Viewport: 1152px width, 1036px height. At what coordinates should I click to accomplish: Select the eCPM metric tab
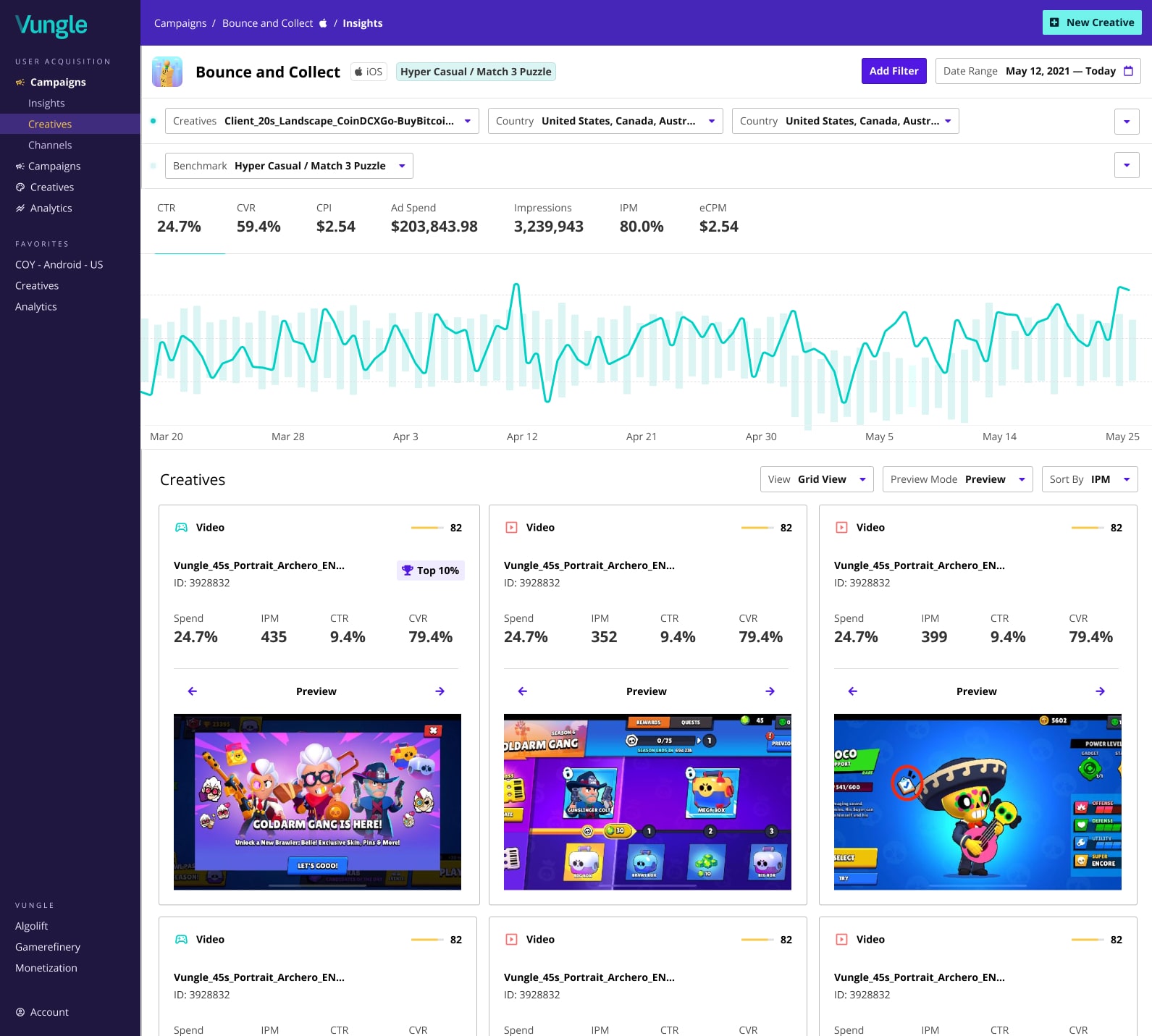tap(719, 218)
